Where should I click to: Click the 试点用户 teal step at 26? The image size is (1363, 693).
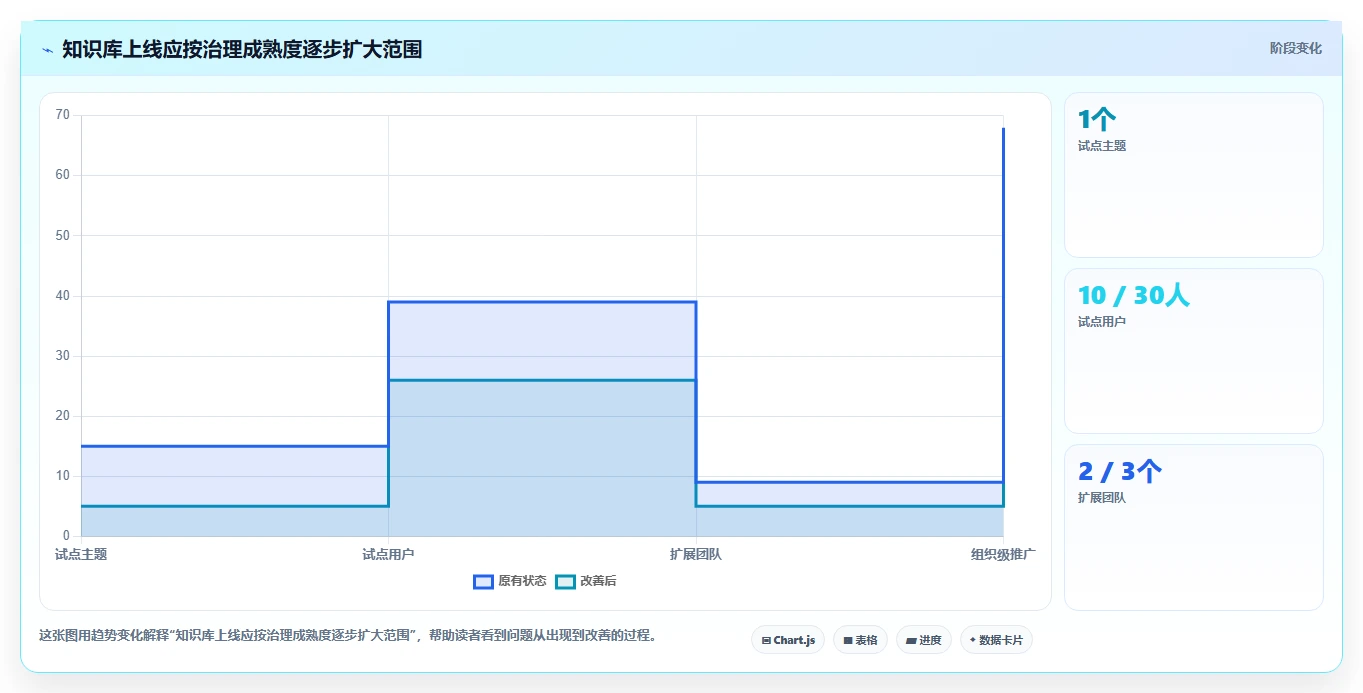click(542, 380)
